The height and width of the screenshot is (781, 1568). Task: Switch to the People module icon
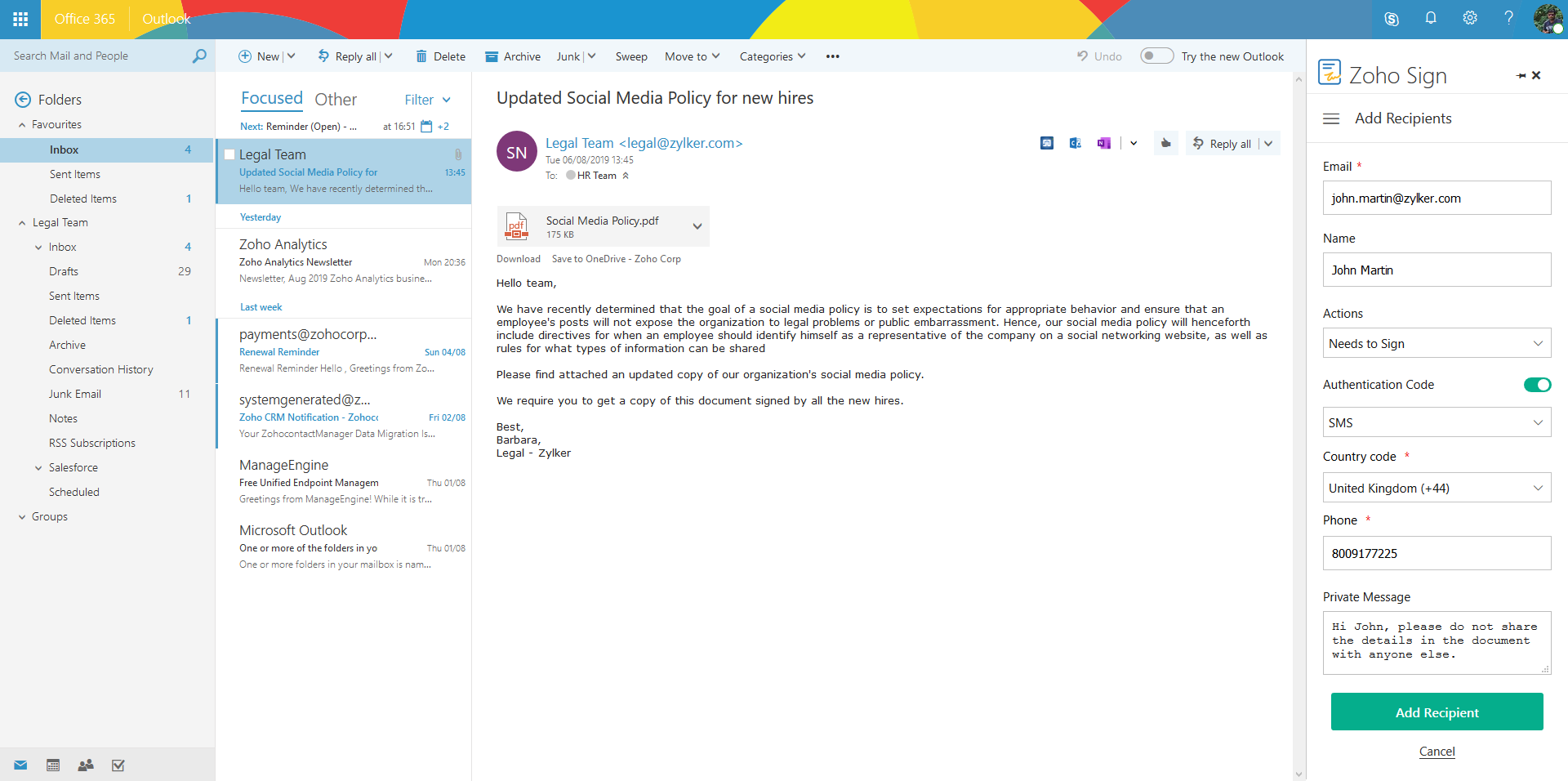[x=86, y=765]
